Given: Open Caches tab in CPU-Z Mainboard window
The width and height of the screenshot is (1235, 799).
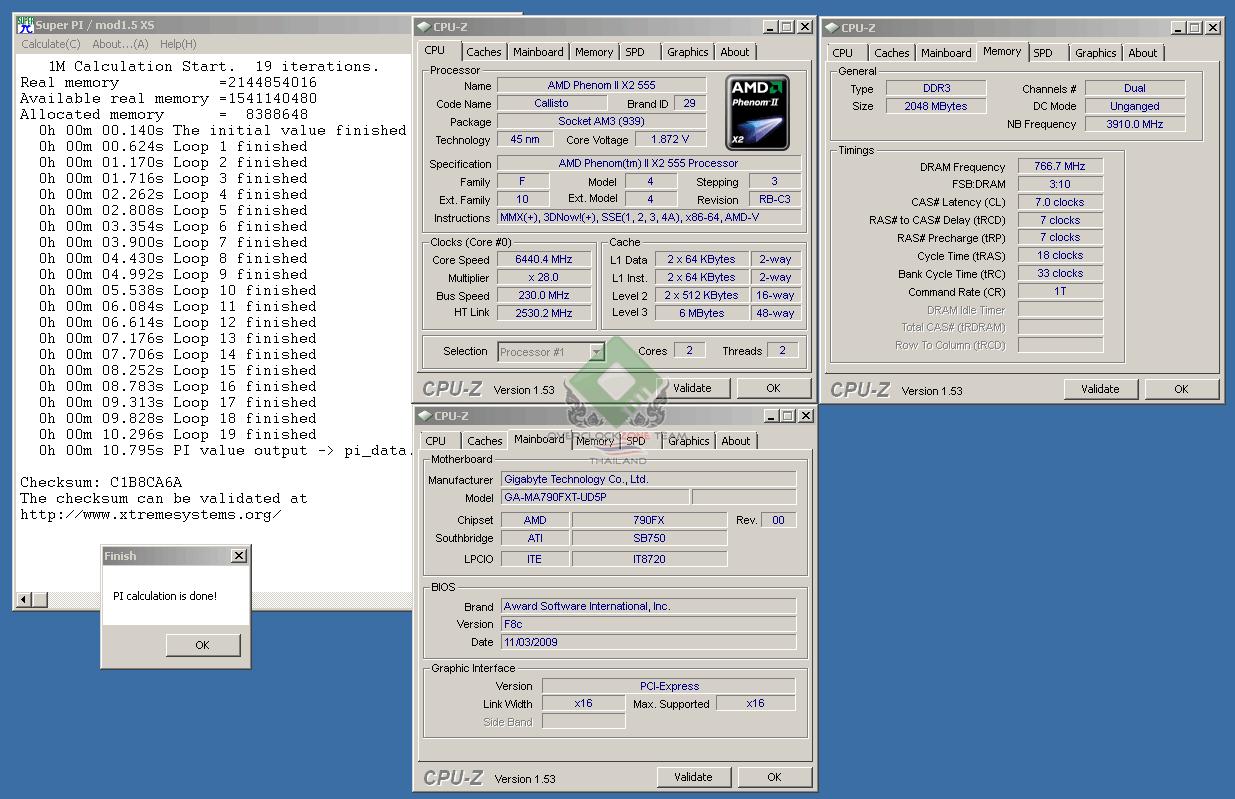Looking at the screenshot, I should pyautogui.click(x=485, y=441).
